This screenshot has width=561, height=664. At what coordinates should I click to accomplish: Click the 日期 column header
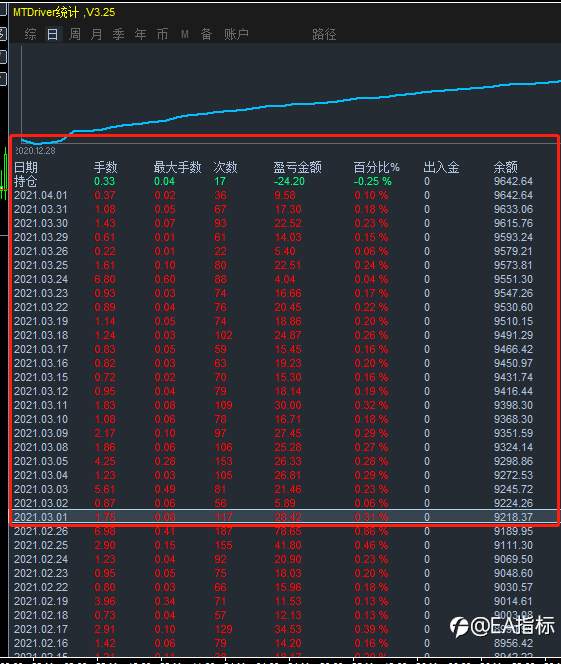[x=26, y=167]
